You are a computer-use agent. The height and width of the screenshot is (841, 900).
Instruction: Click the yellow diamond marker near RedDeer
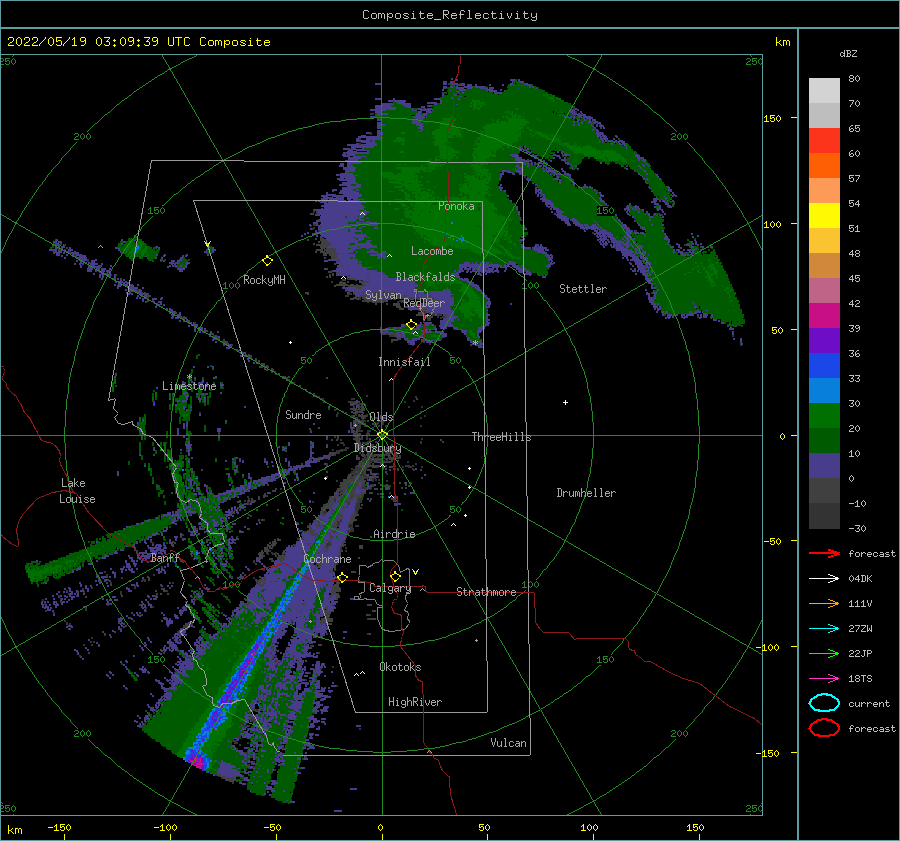pos(411,325)
